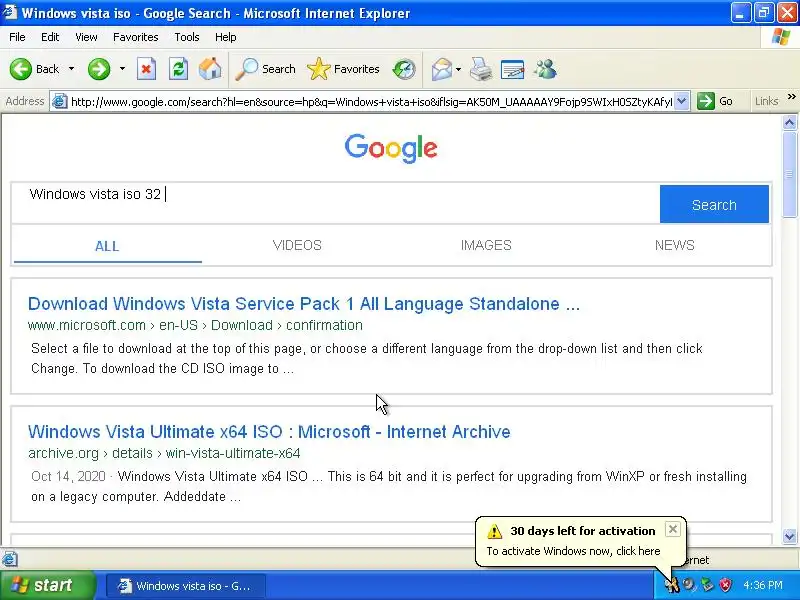The width and height of the screenshot is (800, 600).
Task: Switch to the IMAGES tab
Action: (x=486, y=245)
